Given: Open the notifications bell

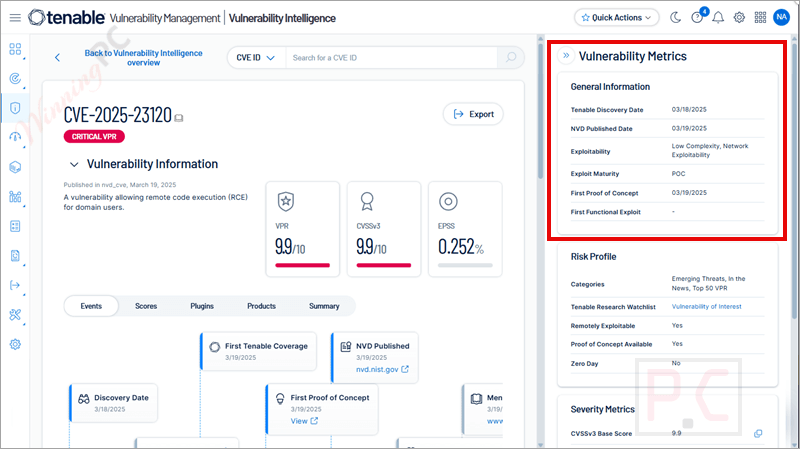Looking at the screenshot, I should coord(718,18).
